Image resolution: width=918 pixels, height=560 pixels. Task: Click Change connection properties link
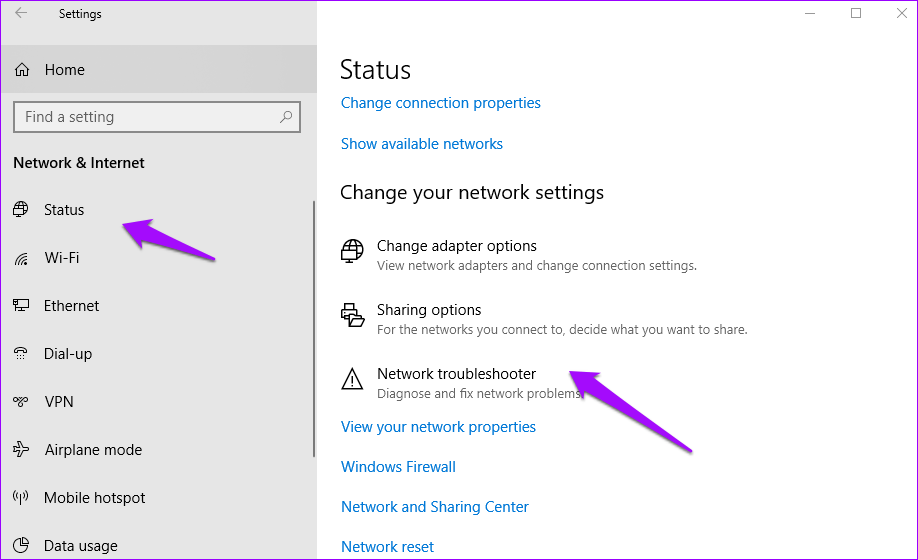(x=440, y=103)
